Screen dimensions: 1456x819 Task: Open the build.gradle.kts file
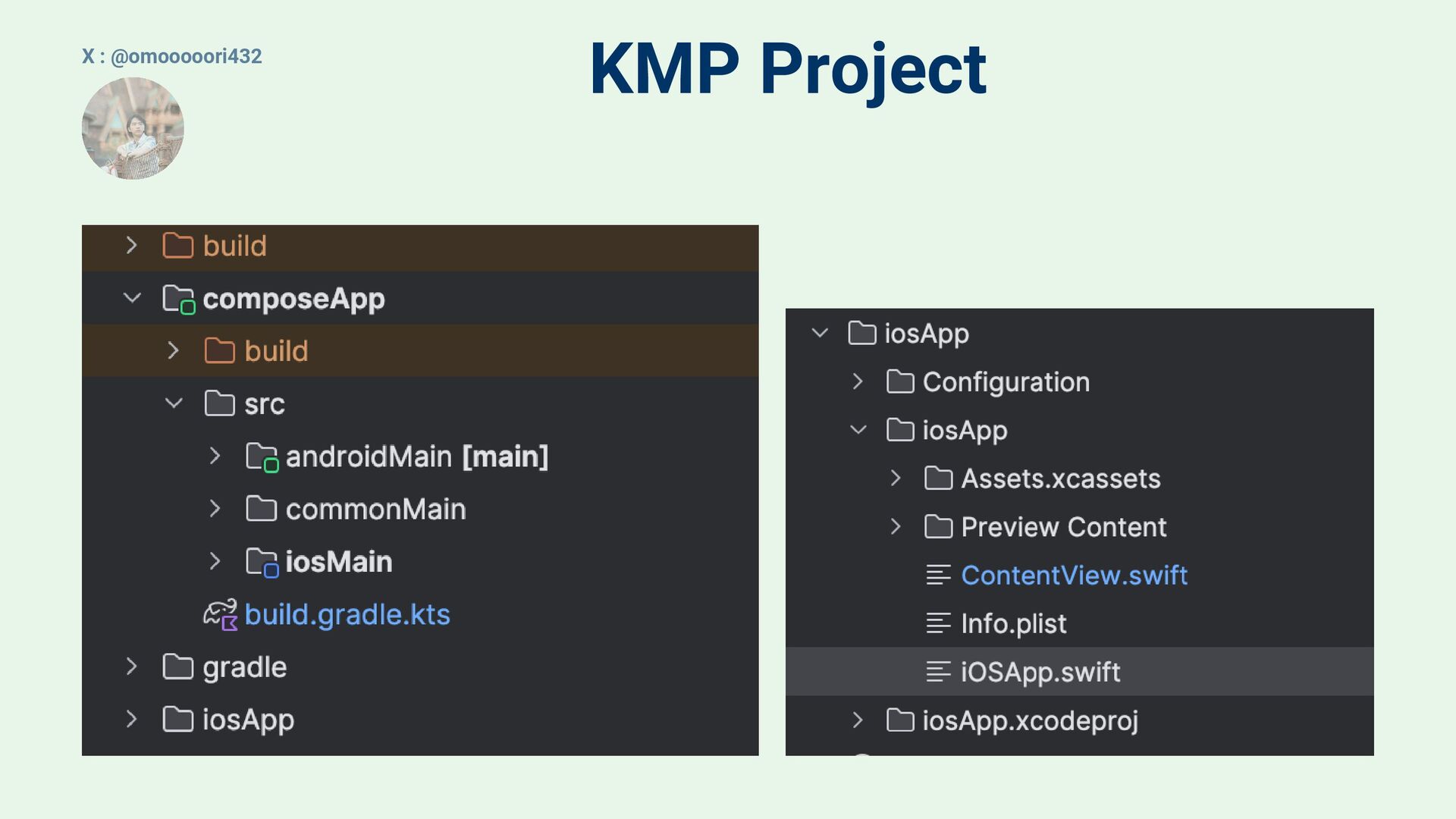pos(347,615)
